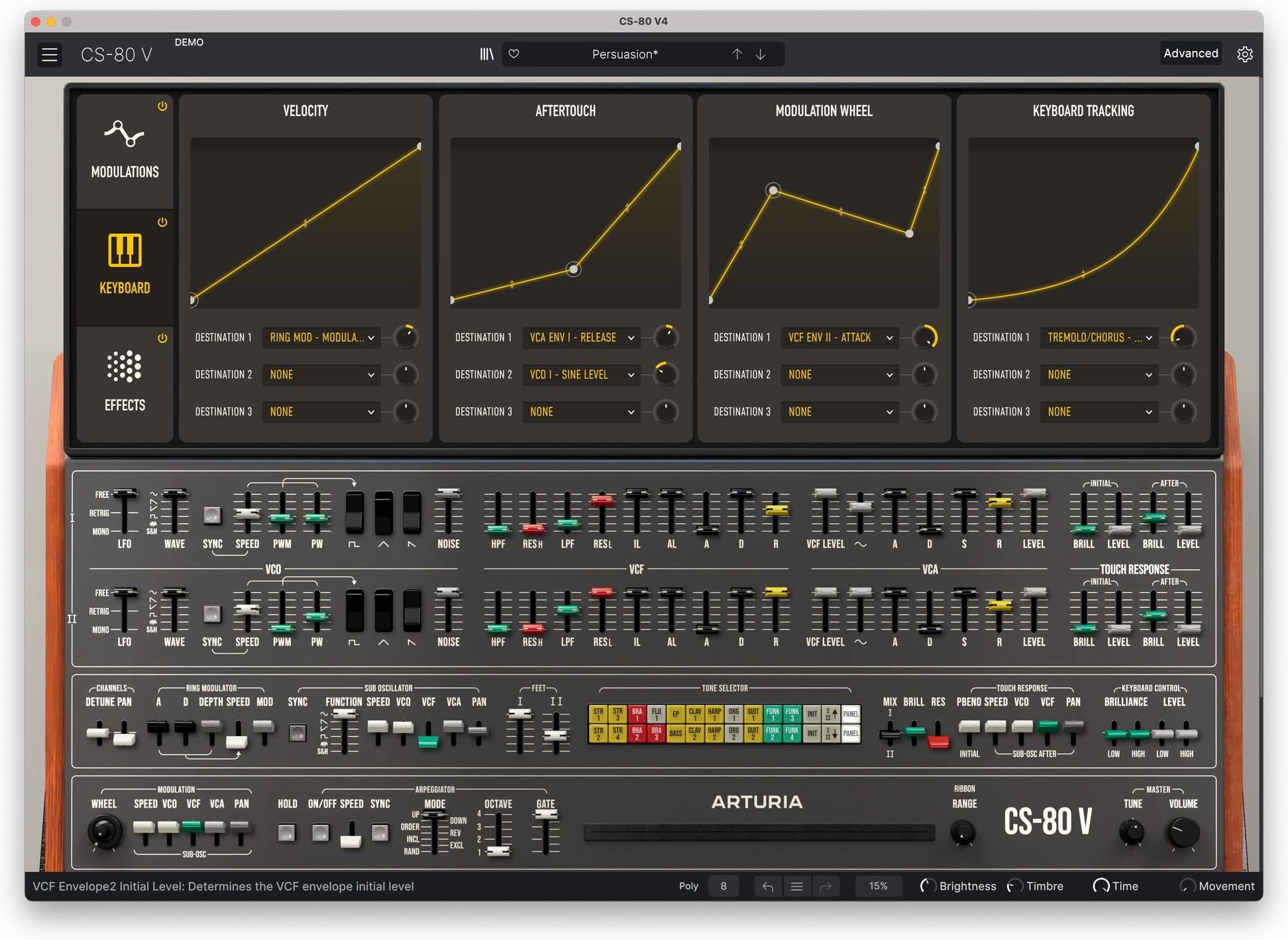Open settings gear icon
1288x940 pixels.
[1245, 54]
